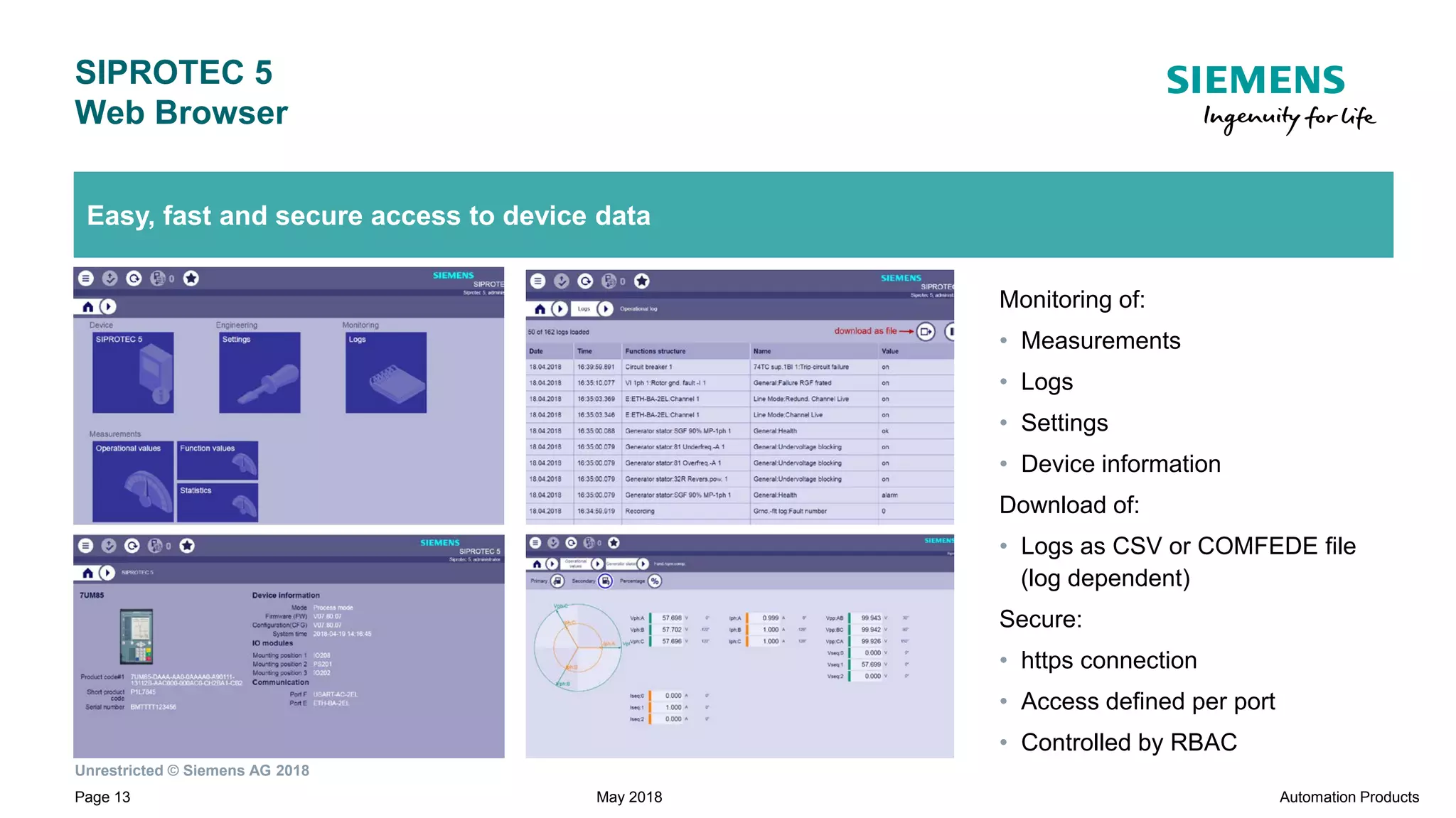This screenshot has height=818, width=1456.
Task: Switch measurements to Secondary values
Action: click(605, 581)
